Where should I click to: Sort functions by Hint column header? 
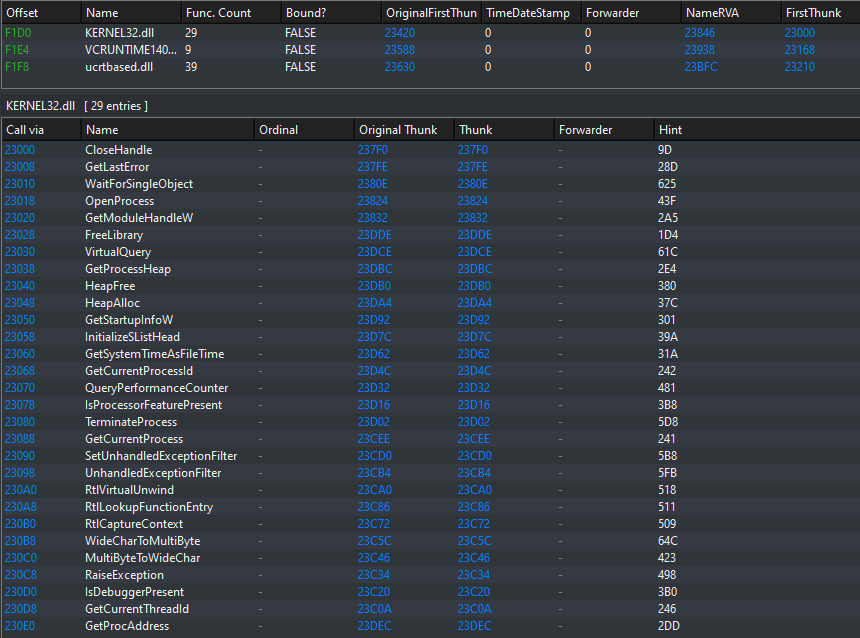671,130
